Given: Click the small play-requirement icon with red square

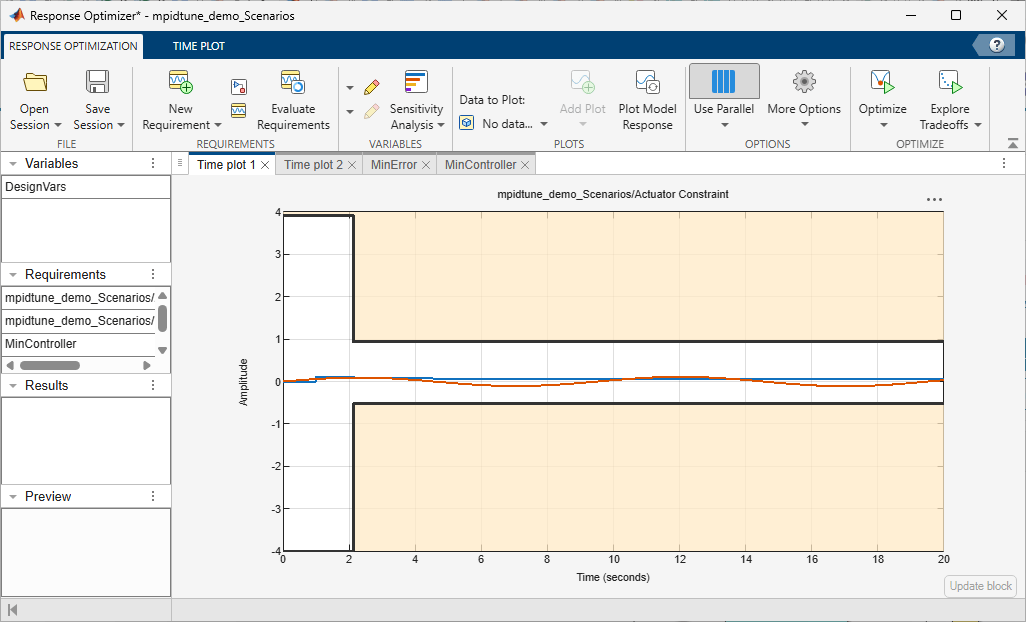Looking at the screenshot, I should [239, 87].
